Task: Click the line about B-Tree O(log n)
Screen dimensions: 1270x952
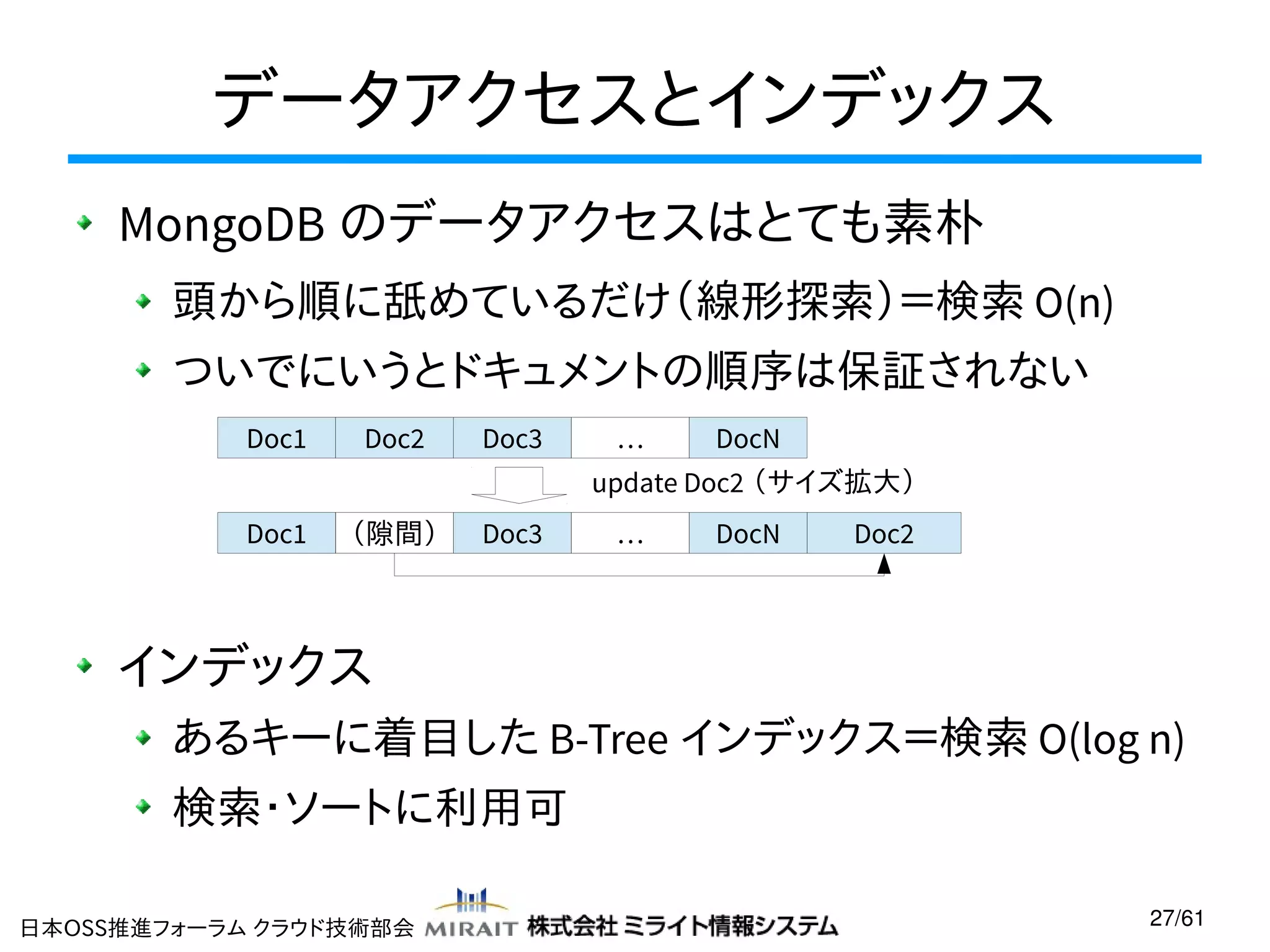Action: point(678,738)
